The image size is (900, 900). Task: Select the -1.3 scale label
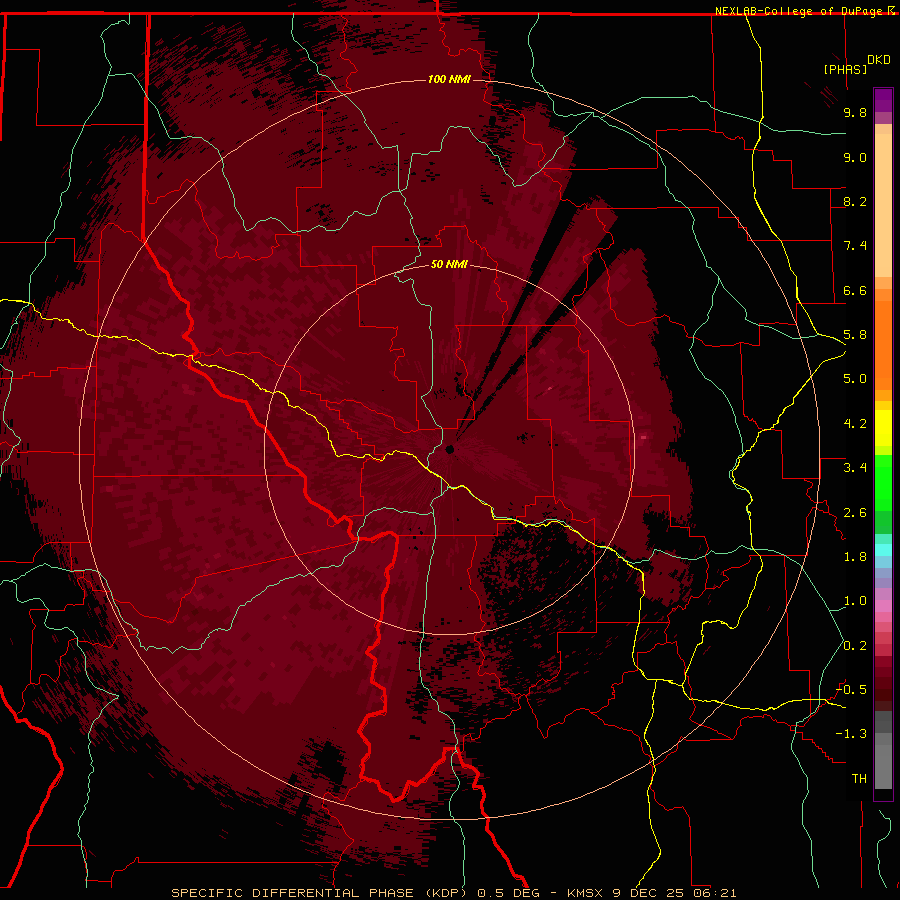(x=851, y=734)
